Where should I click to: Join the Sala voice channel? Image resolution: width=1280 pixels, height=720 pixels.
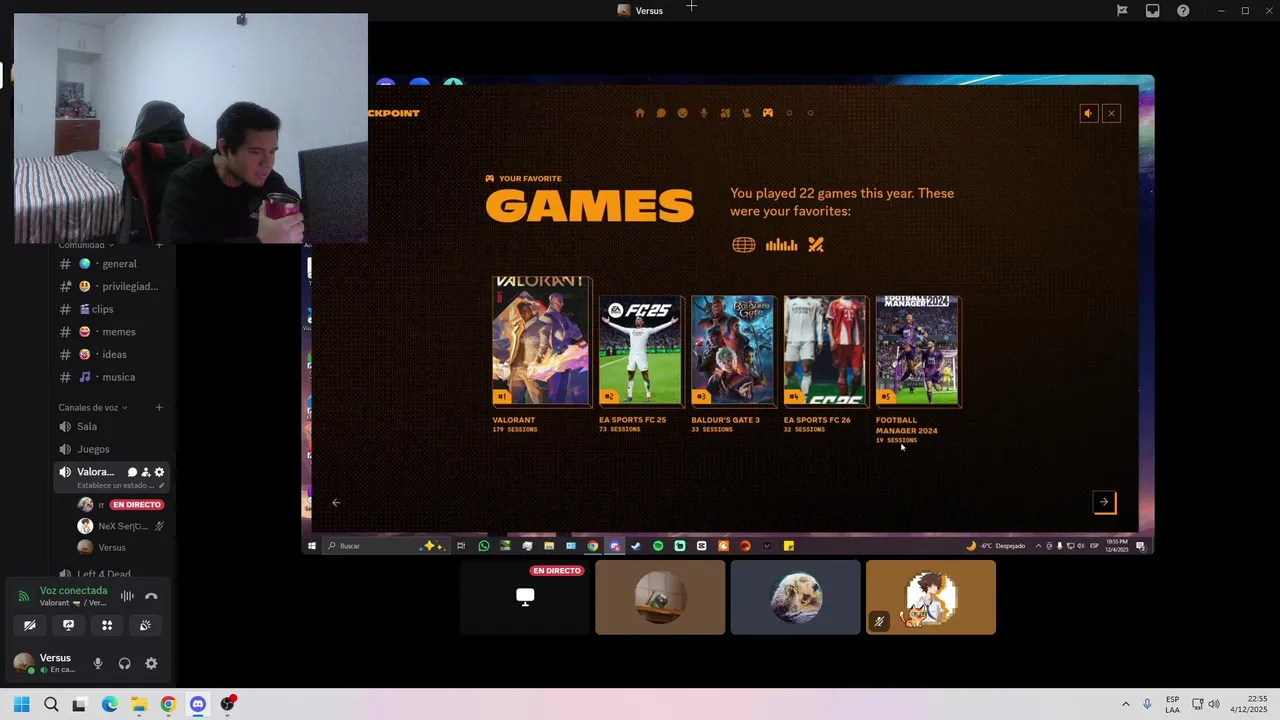(112, 426)
